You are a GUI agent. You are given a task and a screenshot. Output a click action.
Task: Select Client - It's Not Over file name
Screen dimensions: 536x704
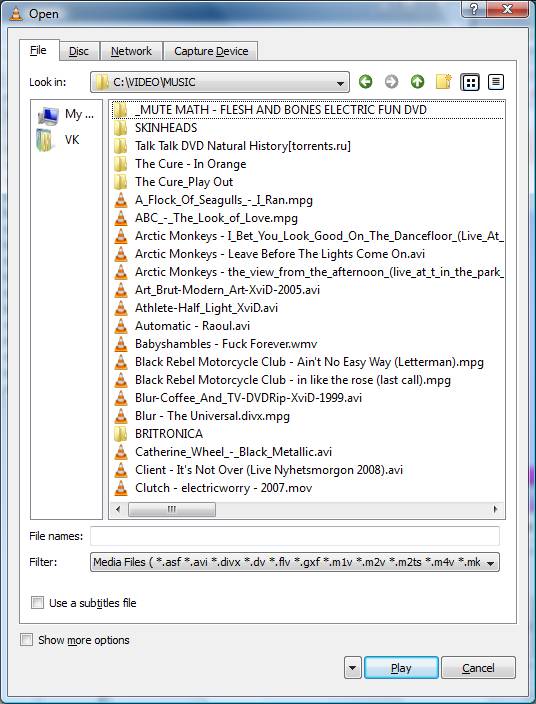pyautogui.click(x=269, y=470)
